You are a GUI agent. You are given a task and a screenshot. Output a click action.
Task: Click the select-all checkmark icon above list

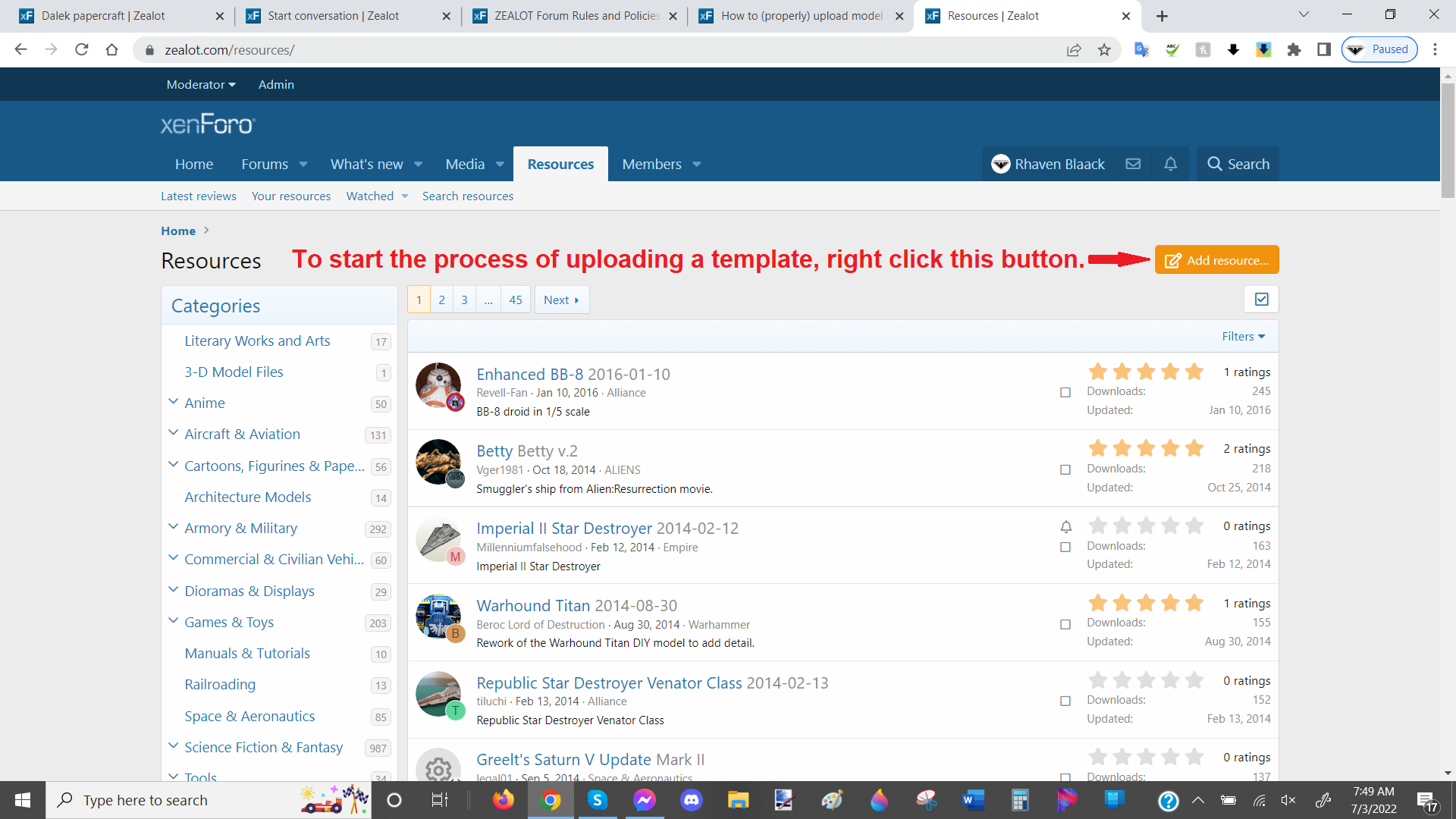click(x=1261, y=300)
